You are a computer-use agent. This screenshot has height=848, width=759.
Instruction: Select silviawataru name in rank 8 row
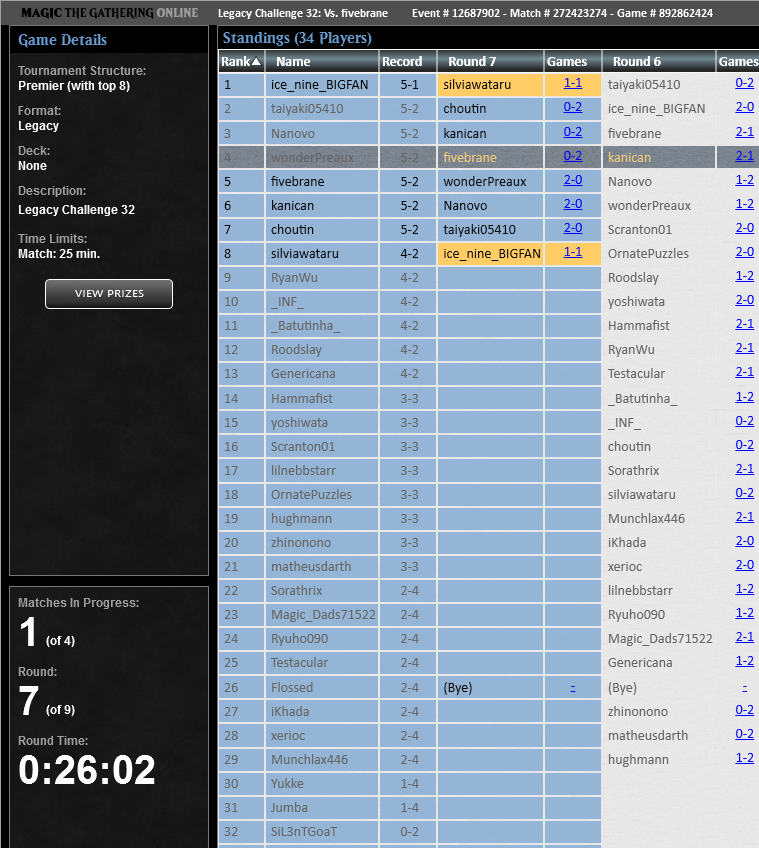click(305, 254)
